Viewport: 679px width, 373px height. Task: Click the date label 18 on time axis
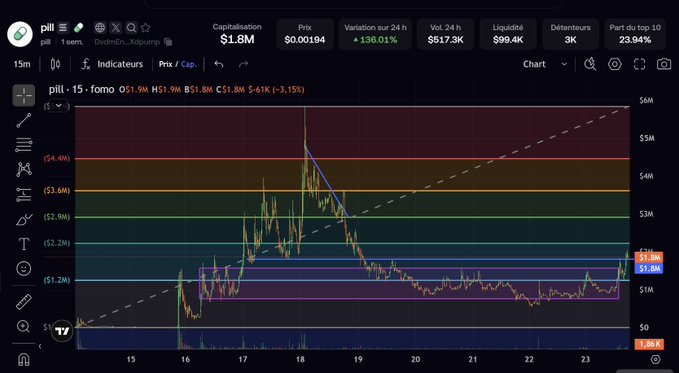pos(300,359)
